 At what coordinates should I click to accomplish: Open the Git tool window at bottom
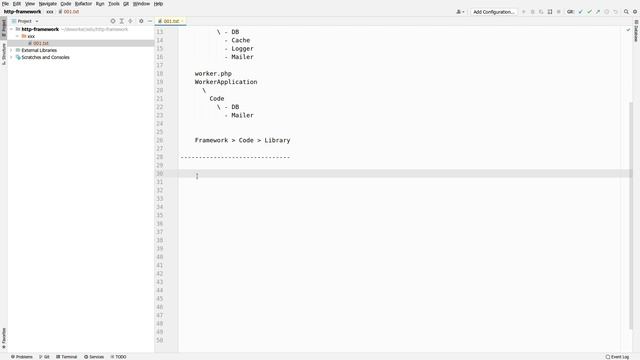(x=44, y=357)
